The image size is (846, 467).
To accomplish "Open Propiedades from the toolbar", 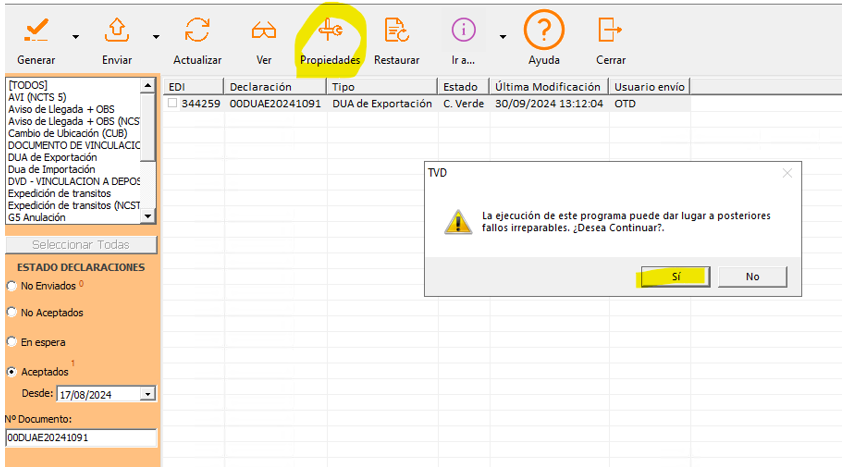I will coord(330,32).
